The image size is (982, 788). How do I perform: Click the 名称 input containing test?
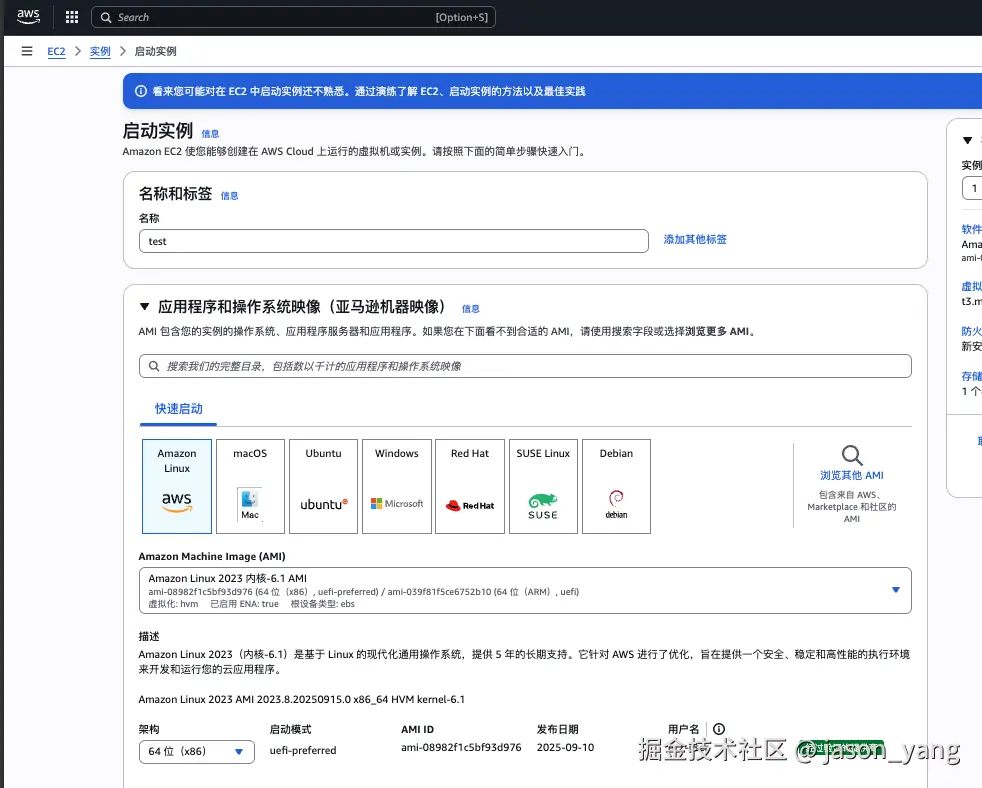tap(393, 241)
